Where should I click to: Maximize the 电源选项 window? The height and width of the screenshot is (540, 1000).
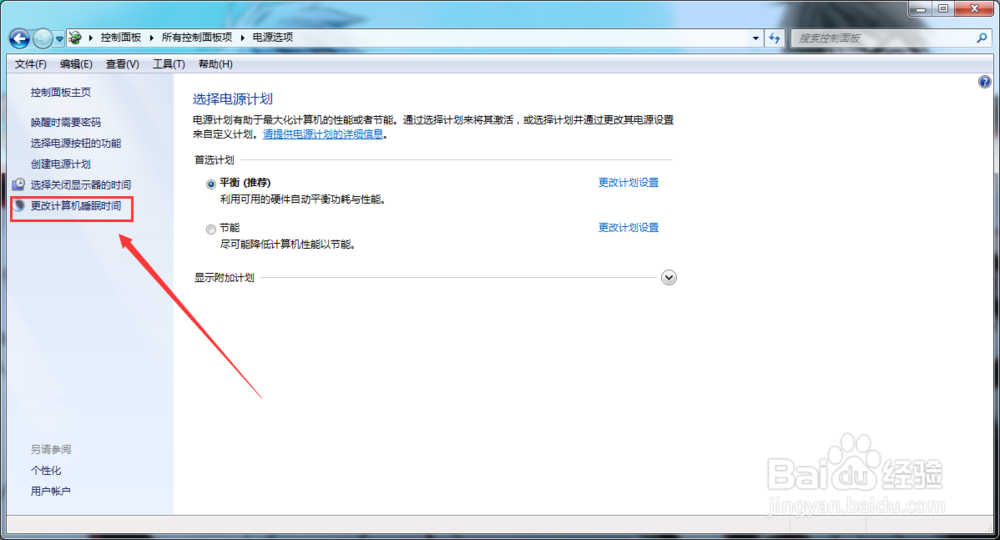943,9
